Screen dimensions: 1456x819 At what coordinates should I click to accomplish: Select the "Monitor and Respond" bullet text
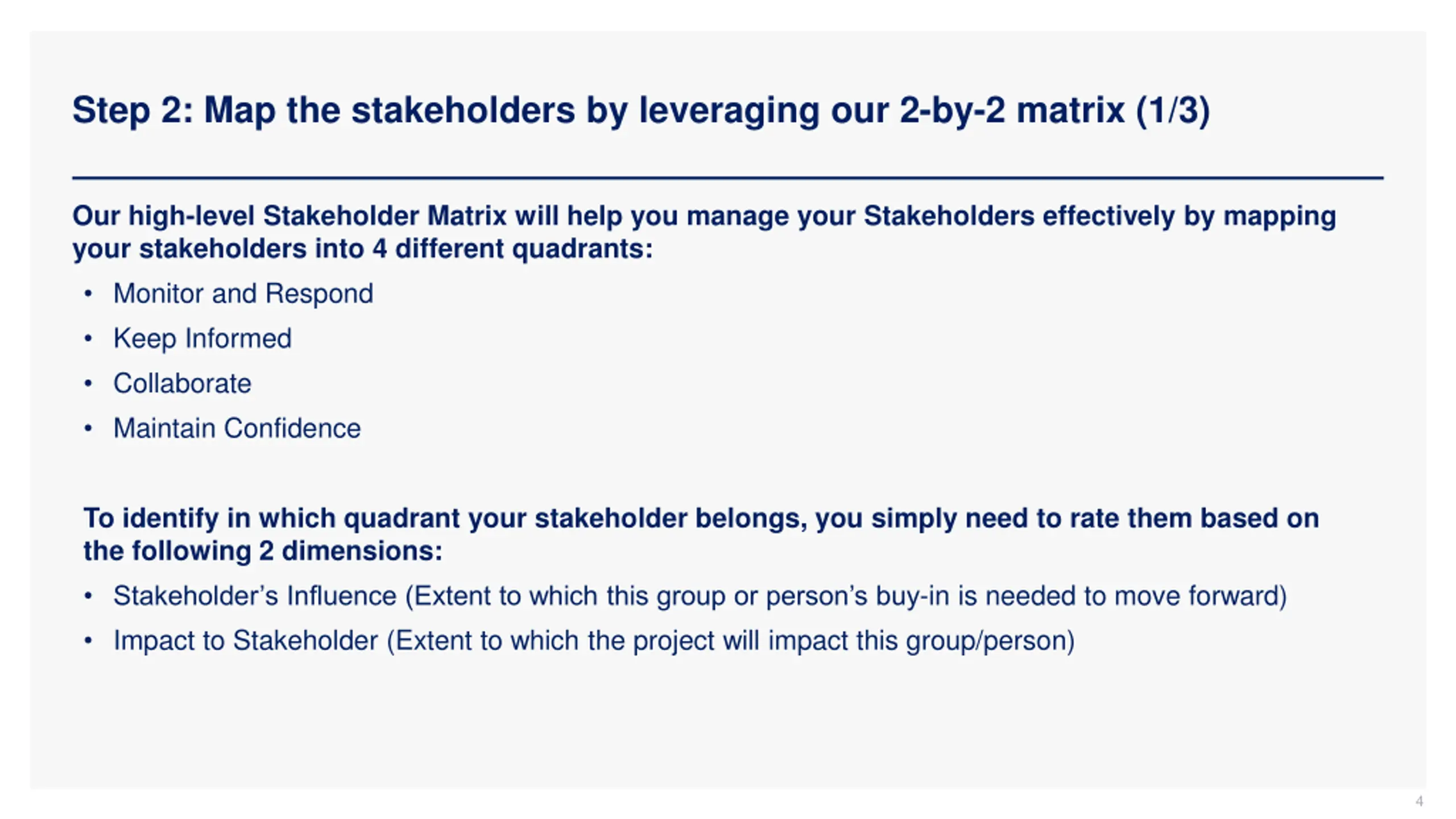243,294
